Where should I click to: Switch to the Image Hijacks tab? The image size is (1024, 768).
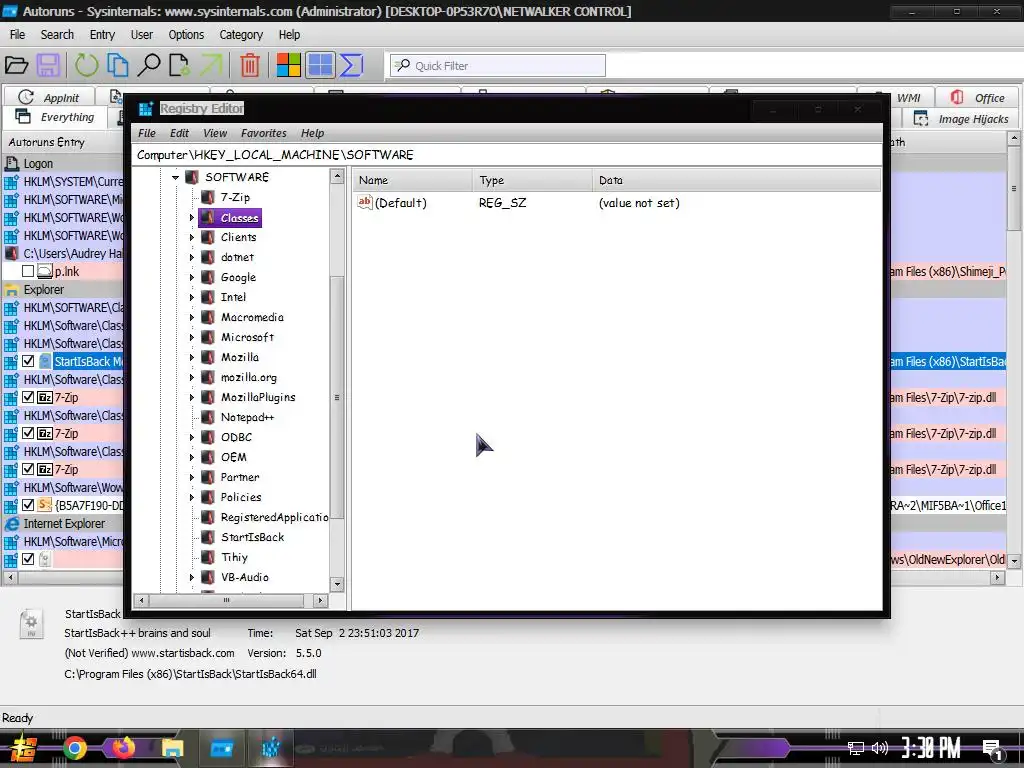tap(961, 119)
